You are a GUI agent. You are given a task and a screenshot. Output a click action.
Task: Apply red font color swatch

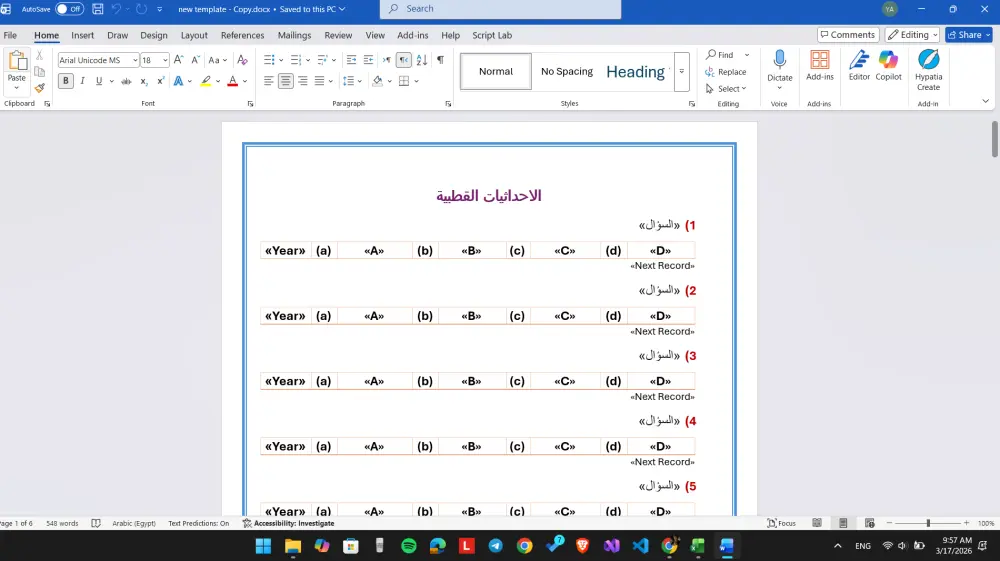click(x=233, y=81)
